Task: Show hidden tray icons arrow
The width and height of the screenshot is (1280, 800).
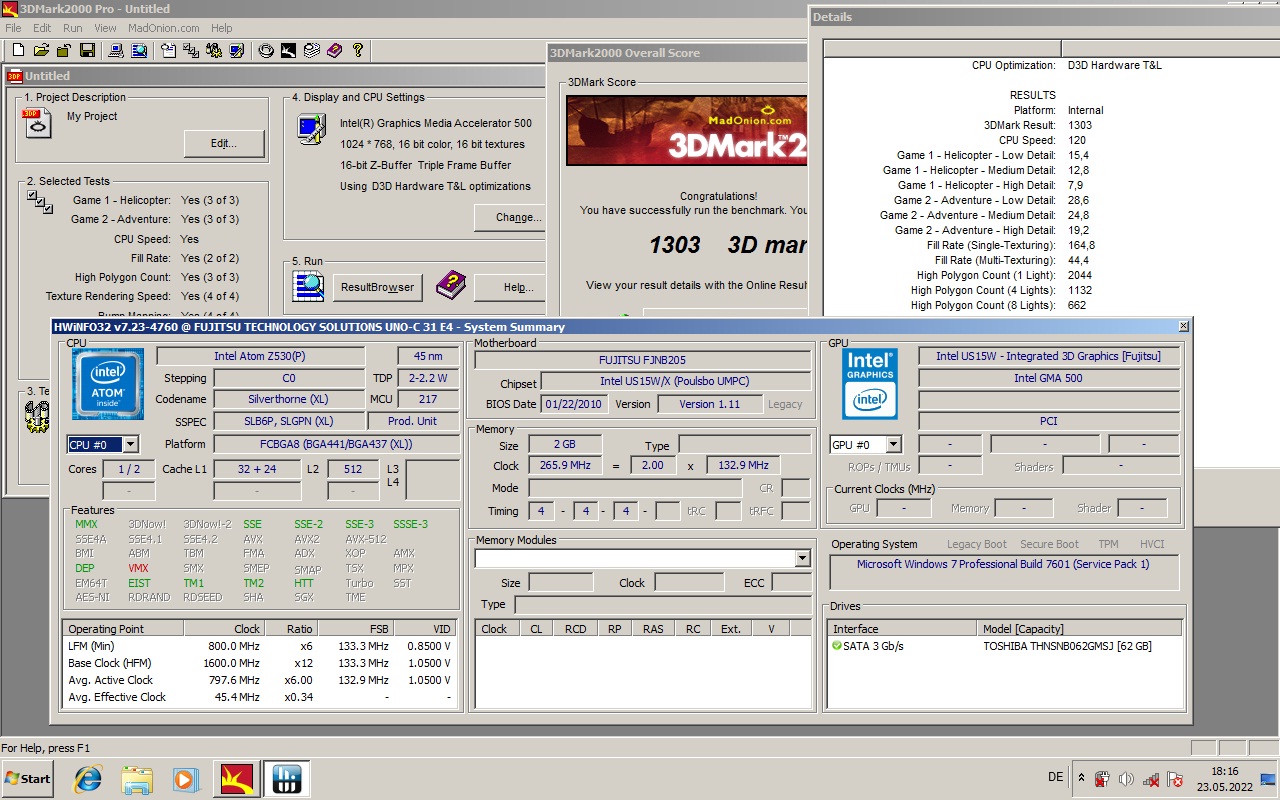Action: (1081, 778)
